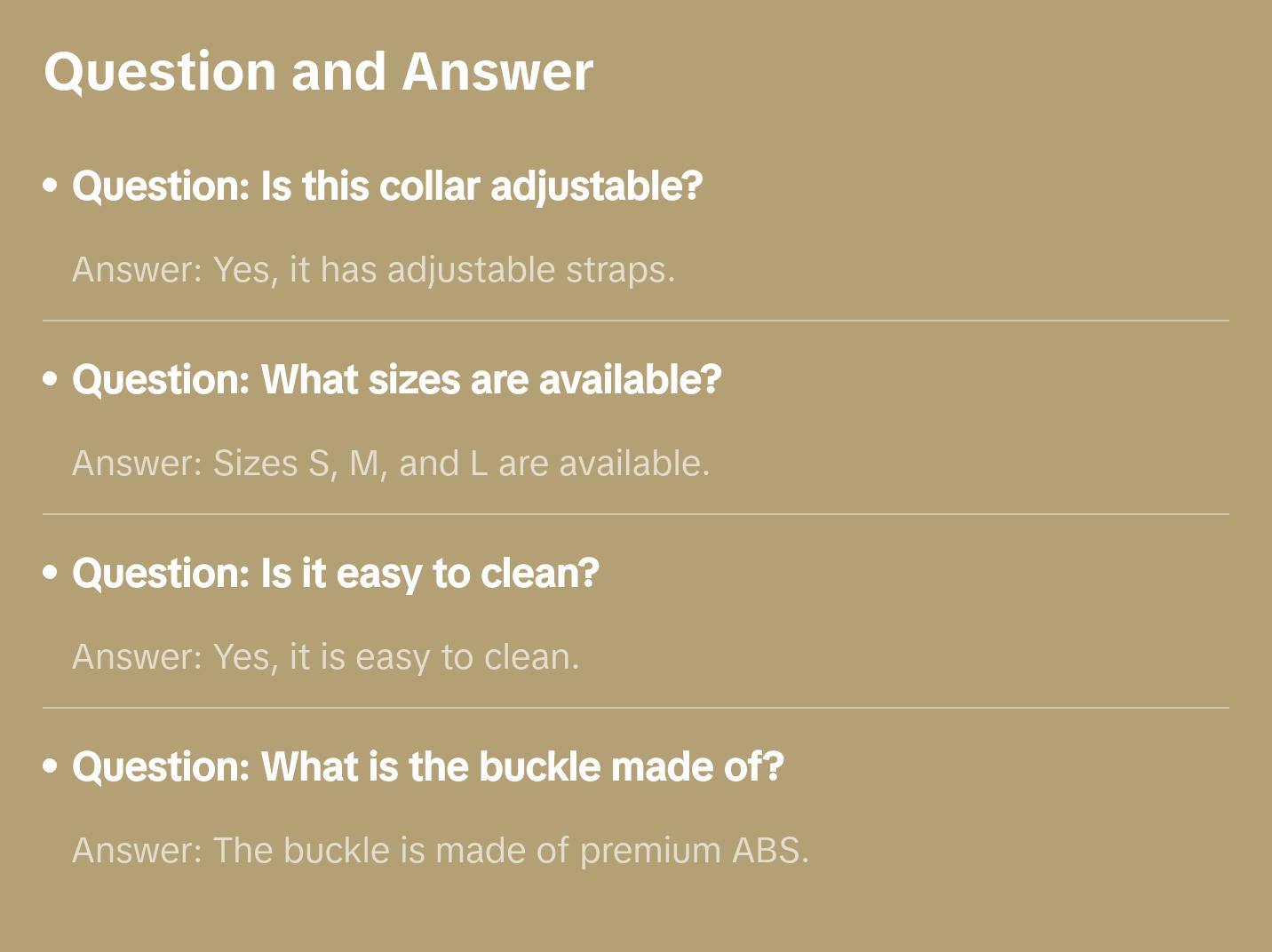The image size is (1272, 952).
Task: Click the divider line below the adjustable straps answer
Action: (x=636, y=321)
